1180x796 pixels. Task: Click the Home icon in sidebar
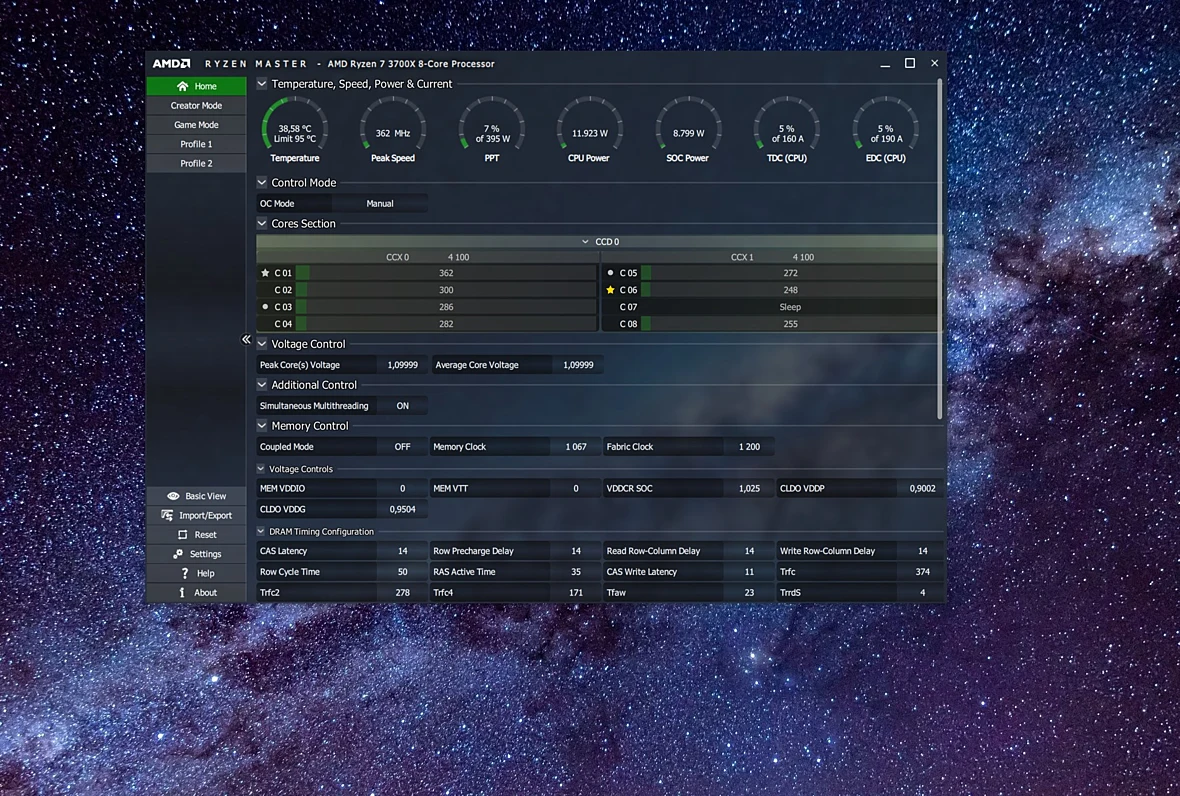click(182, 86)
